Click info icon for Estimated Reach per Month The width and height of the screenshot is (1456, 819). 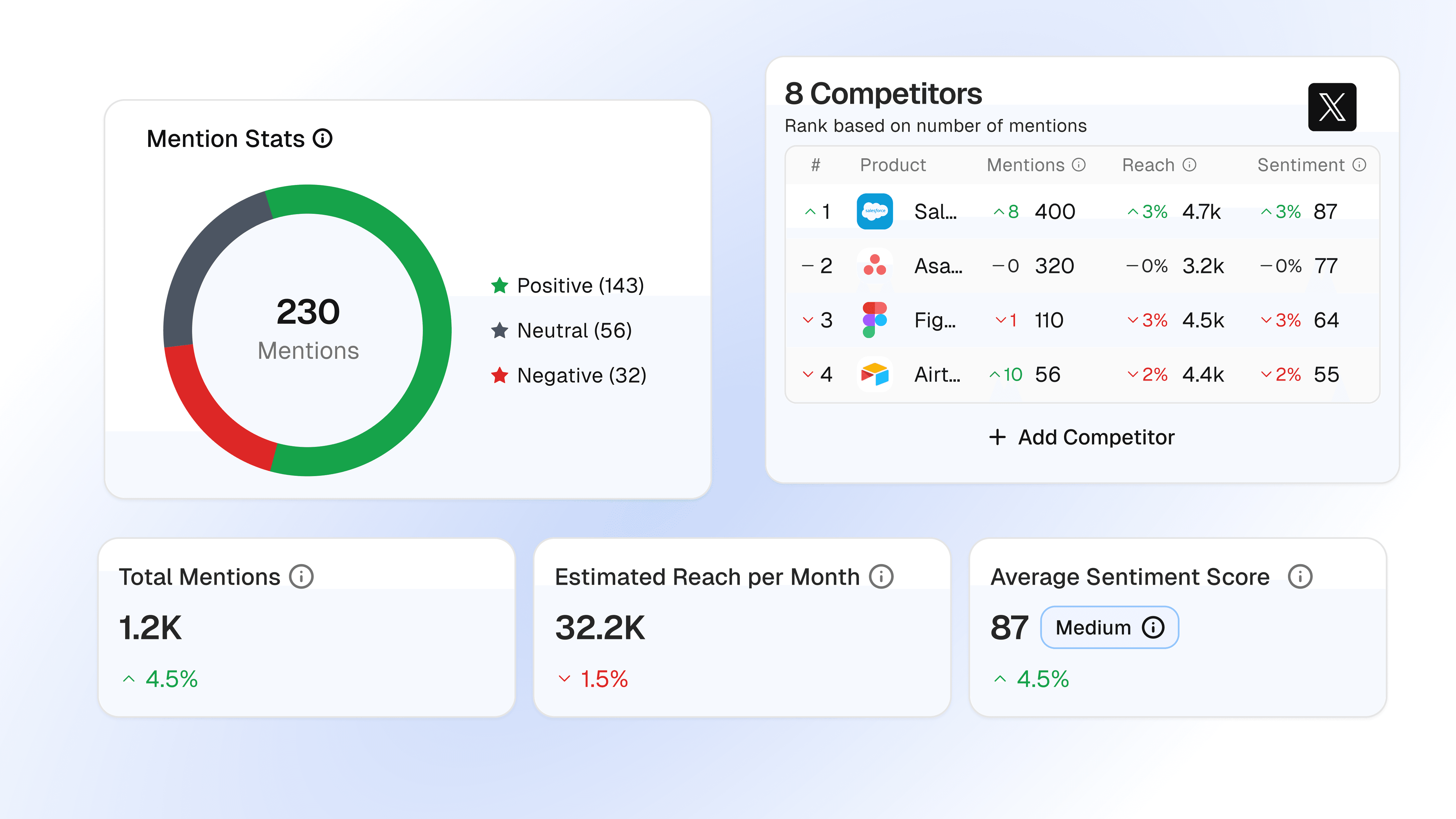[881, 577]
